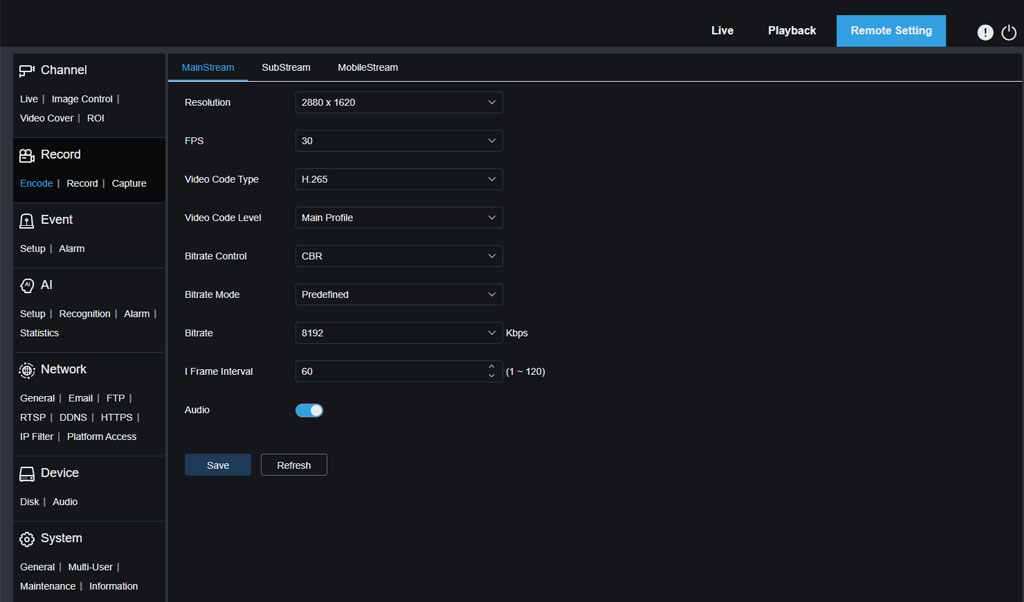Screen dimensions: 1024x602
Task: Click the Device section icon
Action: point(25,472)
